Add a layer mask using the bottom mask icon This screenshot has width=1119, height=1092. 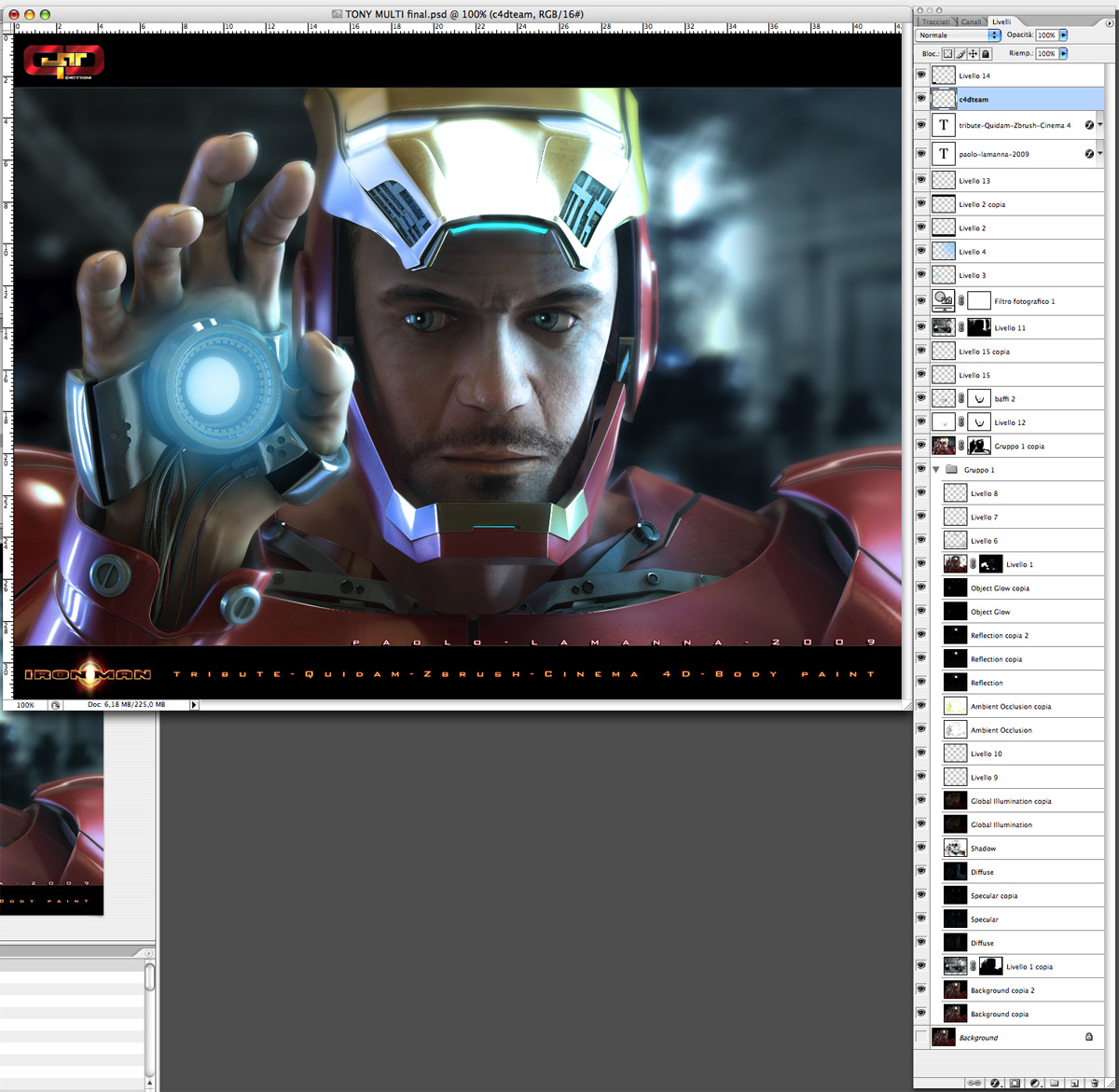coord(1015,1083)
